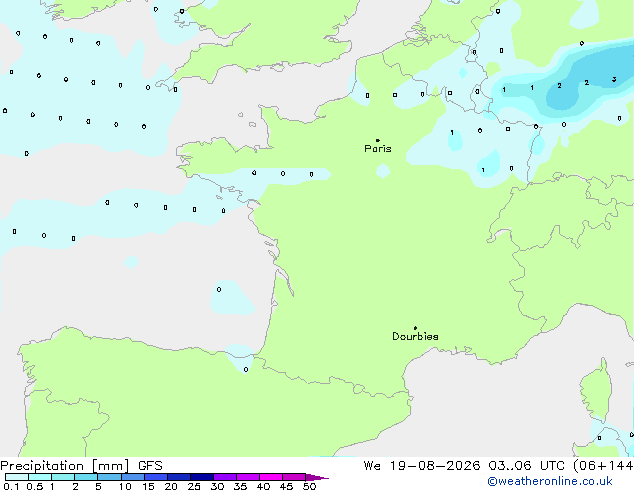Pick the 1–2 mm legend swatch
Screen dimensions: 634x490
pyautogui.click(x=63, y=477)
